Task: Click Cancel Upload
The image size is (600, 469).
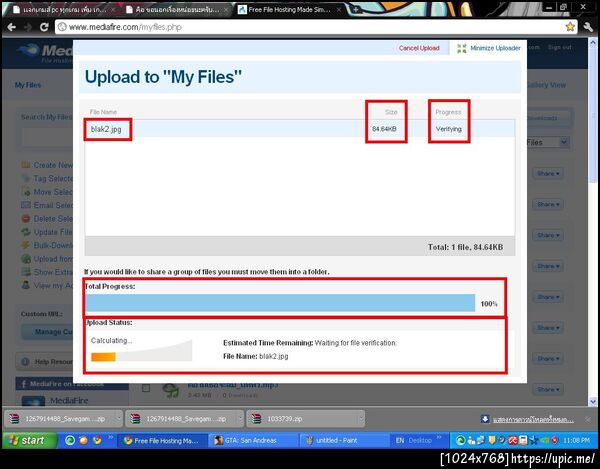Action: click(419, 48)
